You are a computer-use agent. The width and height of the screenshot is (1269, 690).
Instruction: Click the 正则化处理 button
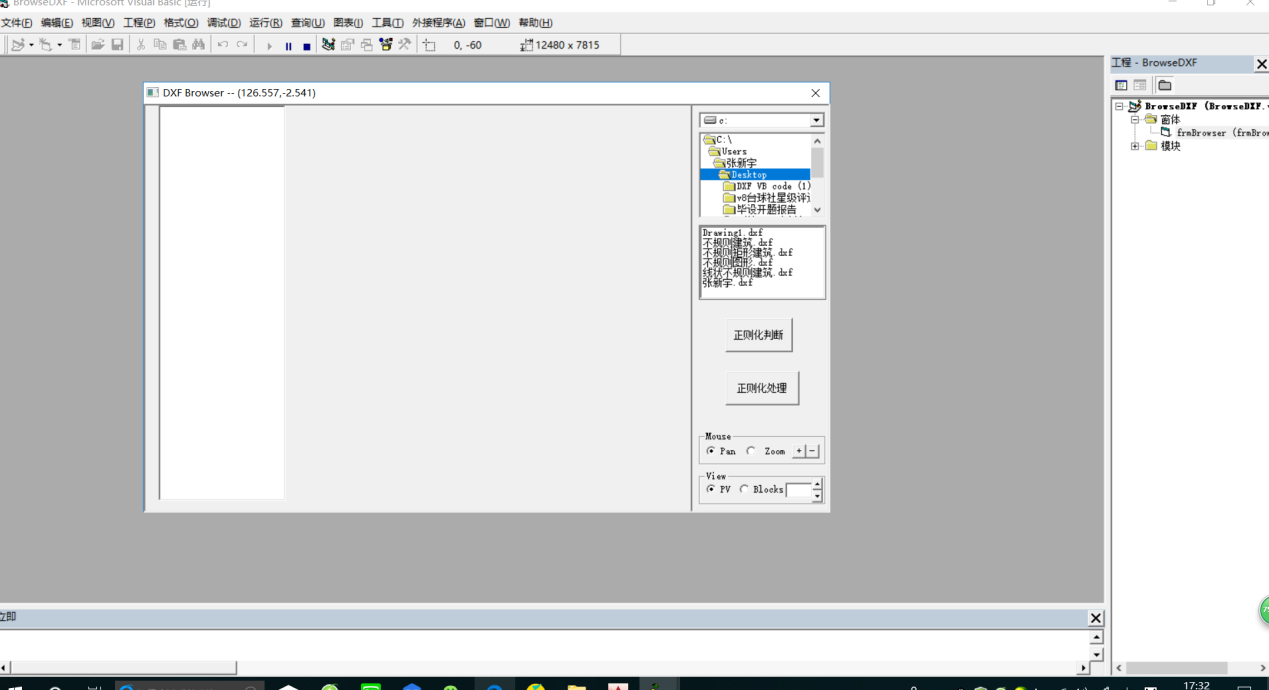click(762, 388)
